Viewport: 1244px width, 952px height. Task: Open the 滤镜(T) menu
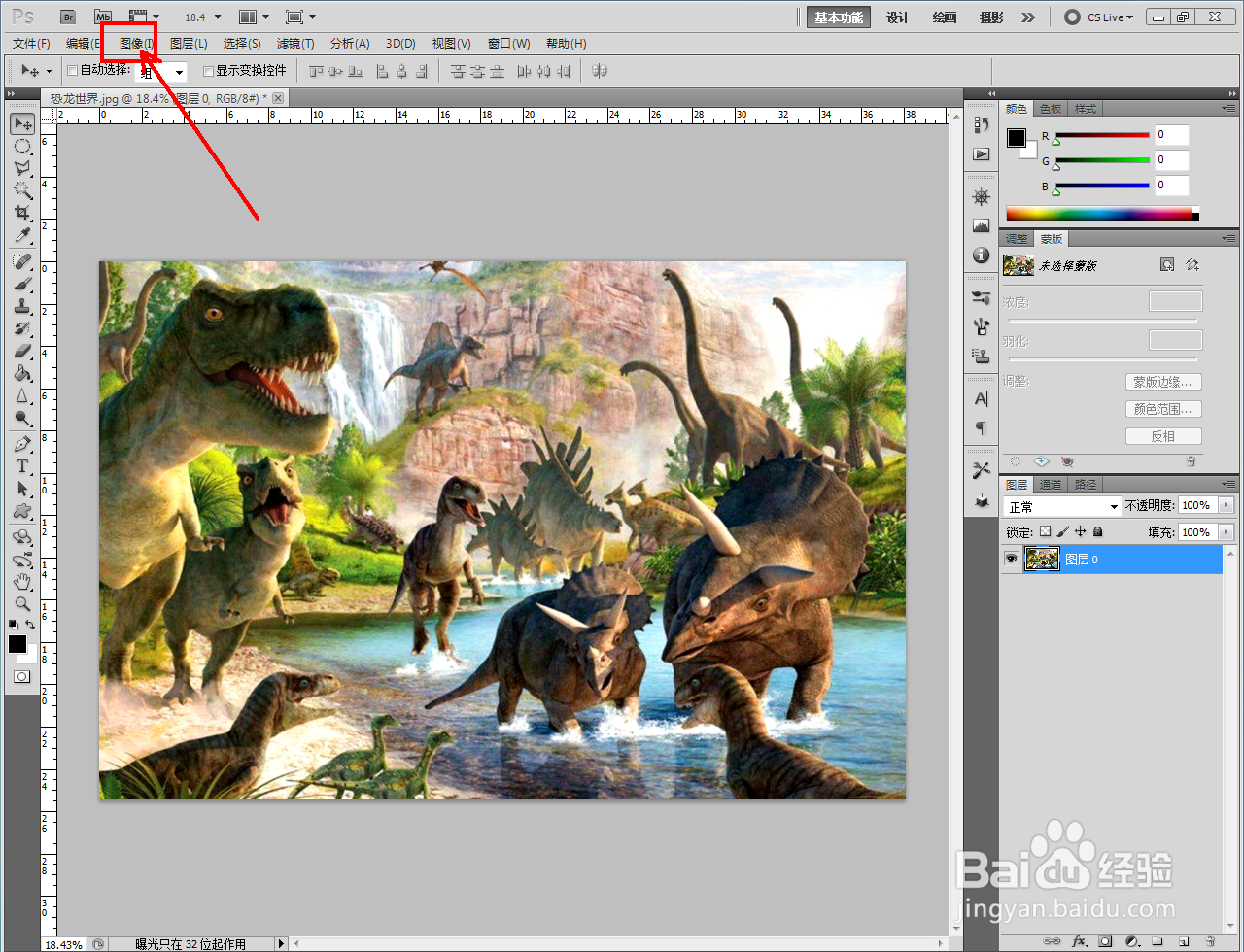[x=295, y=44]
